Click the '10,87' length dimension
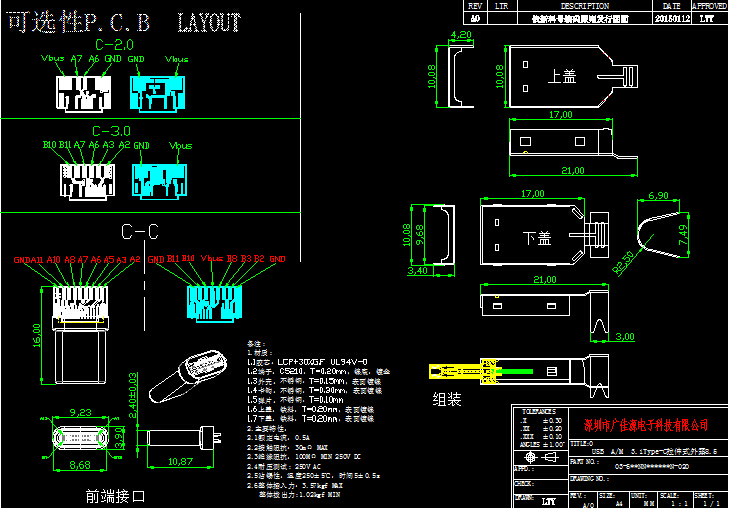 [x=180, y=462]
